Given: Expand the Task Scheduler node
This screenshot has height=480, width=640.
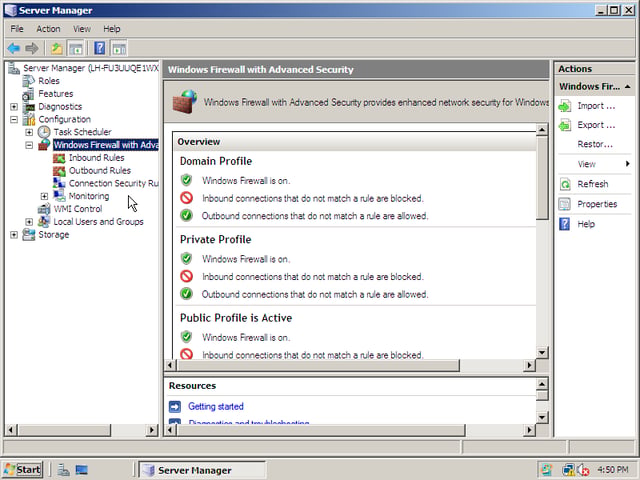Looking at the screenshot, I should [29, 132].
